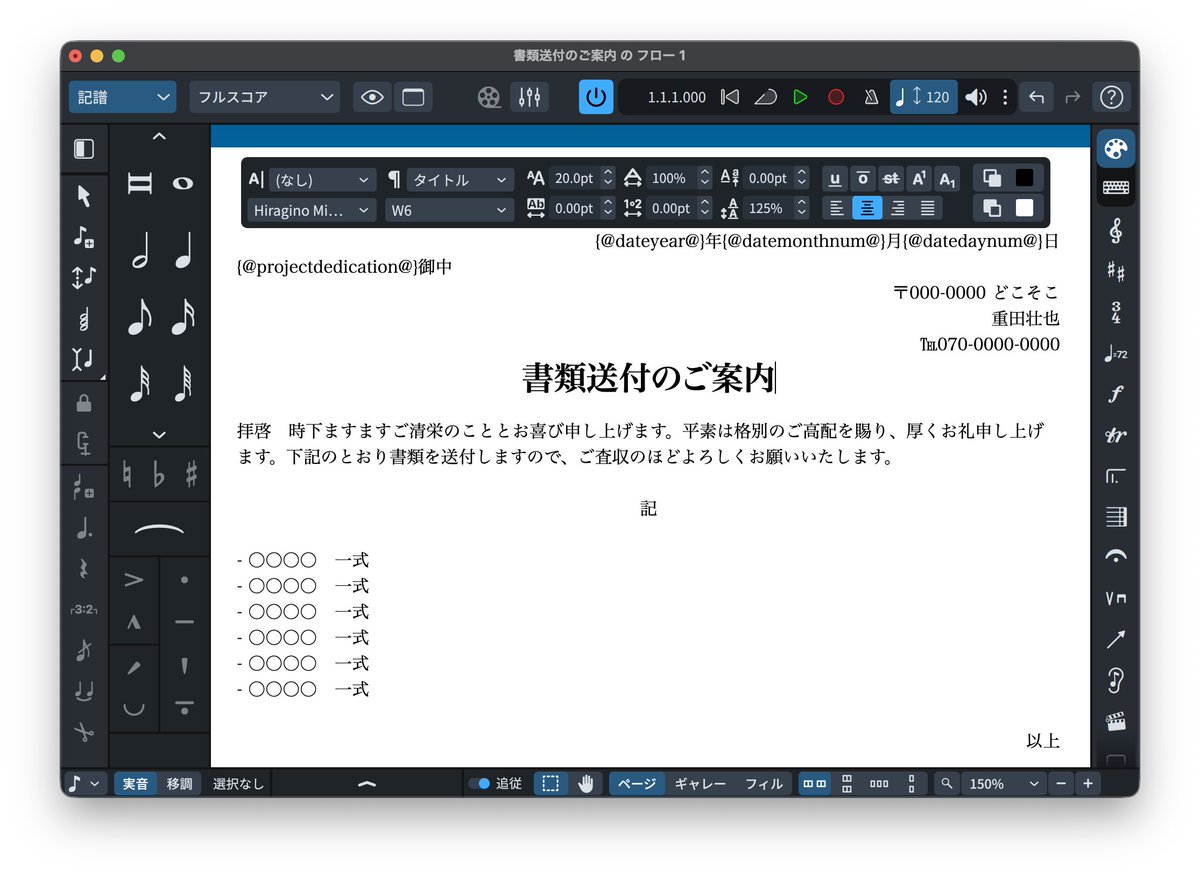This screenshot has width=1200, height=877.
Task: Open the key signatures panel icon
Action: pos(1116,271)
